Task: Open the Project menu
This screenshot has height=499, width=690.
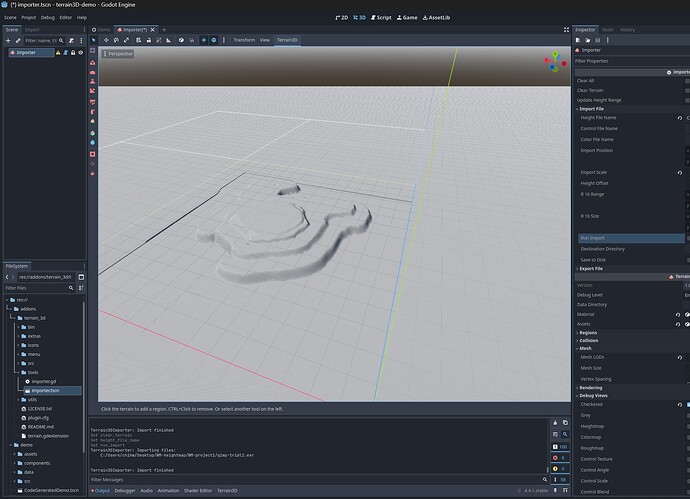Action: pos(29,18)
